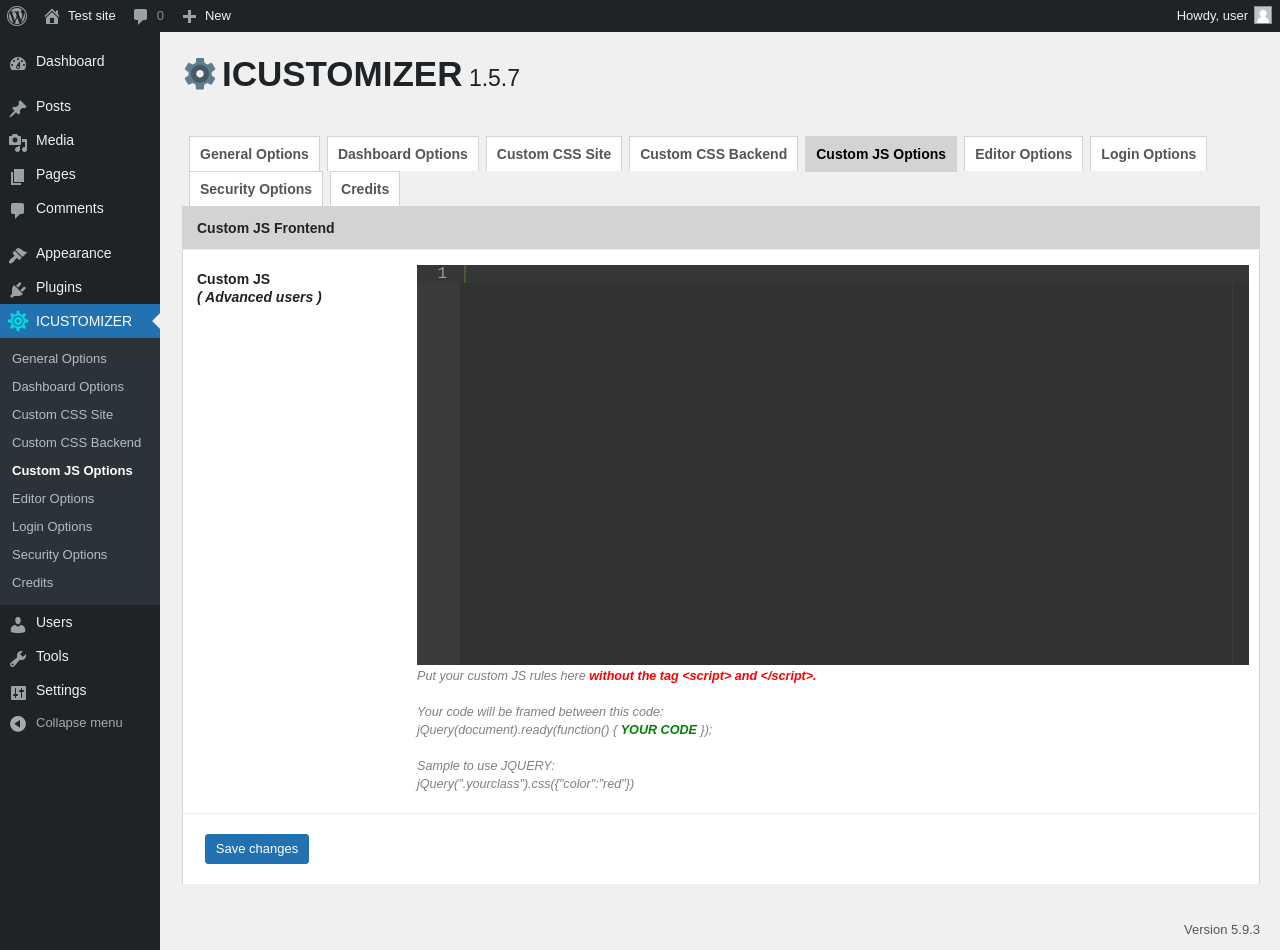Select the Custom CSS Site tab
The image size is (1280, 950).
coord(554,154)
